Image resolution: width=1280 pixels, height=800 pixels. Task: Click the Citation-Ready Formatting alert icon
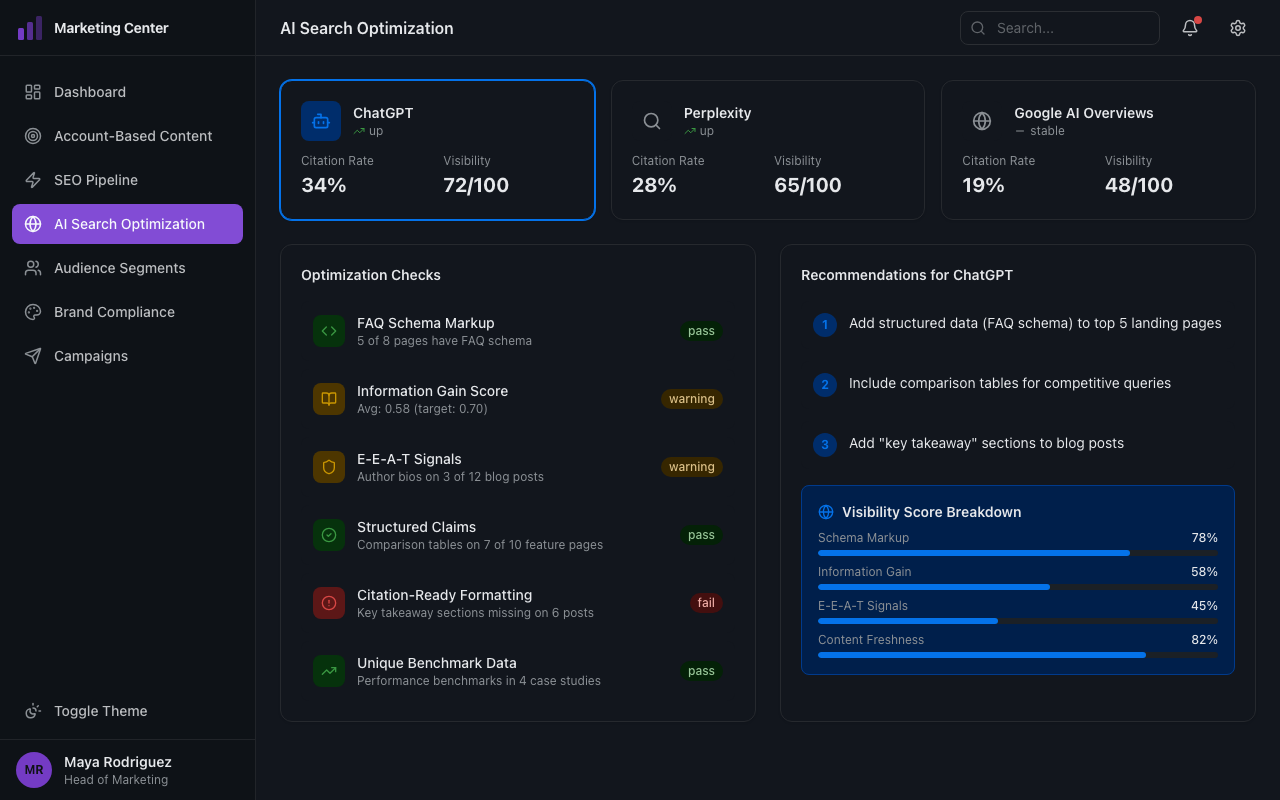329,603
